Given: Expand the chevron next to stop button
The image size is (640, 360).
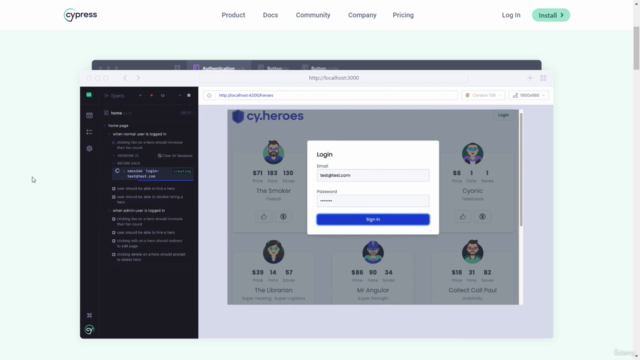Looking at the screenshot, I should 179,96.
